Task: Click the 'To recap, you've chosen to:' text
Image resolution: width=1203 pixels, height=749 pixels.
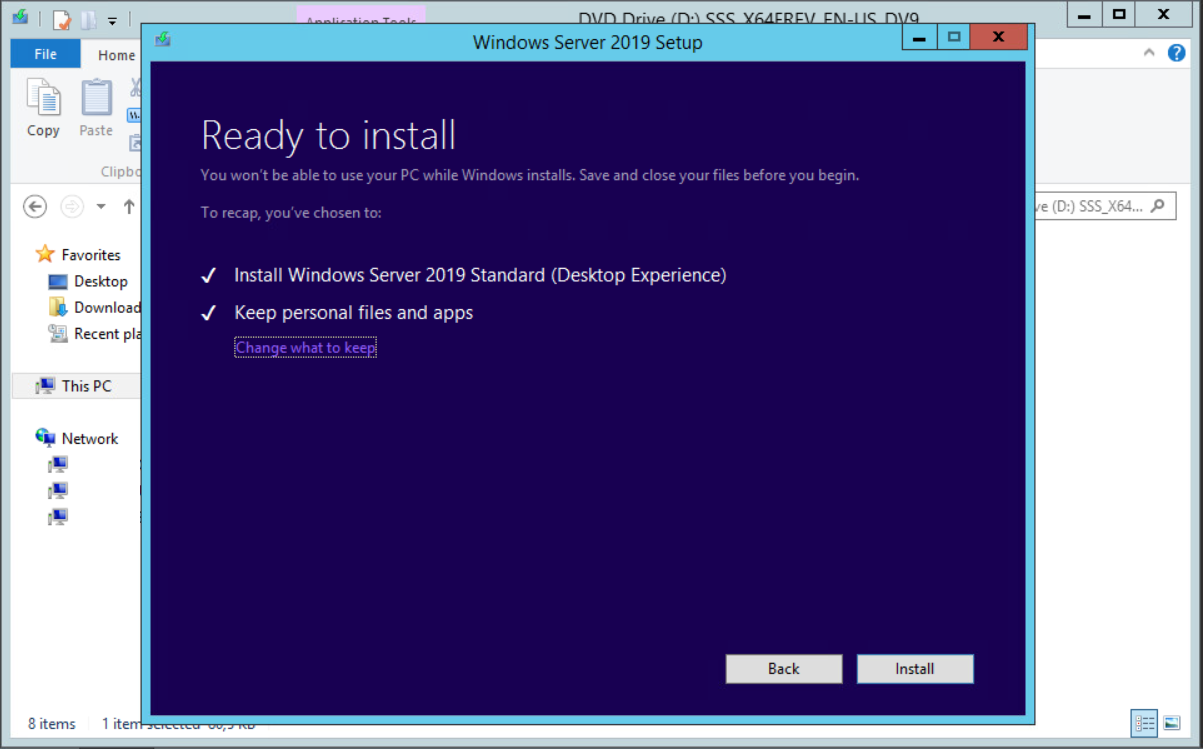Action: (291, 212)
